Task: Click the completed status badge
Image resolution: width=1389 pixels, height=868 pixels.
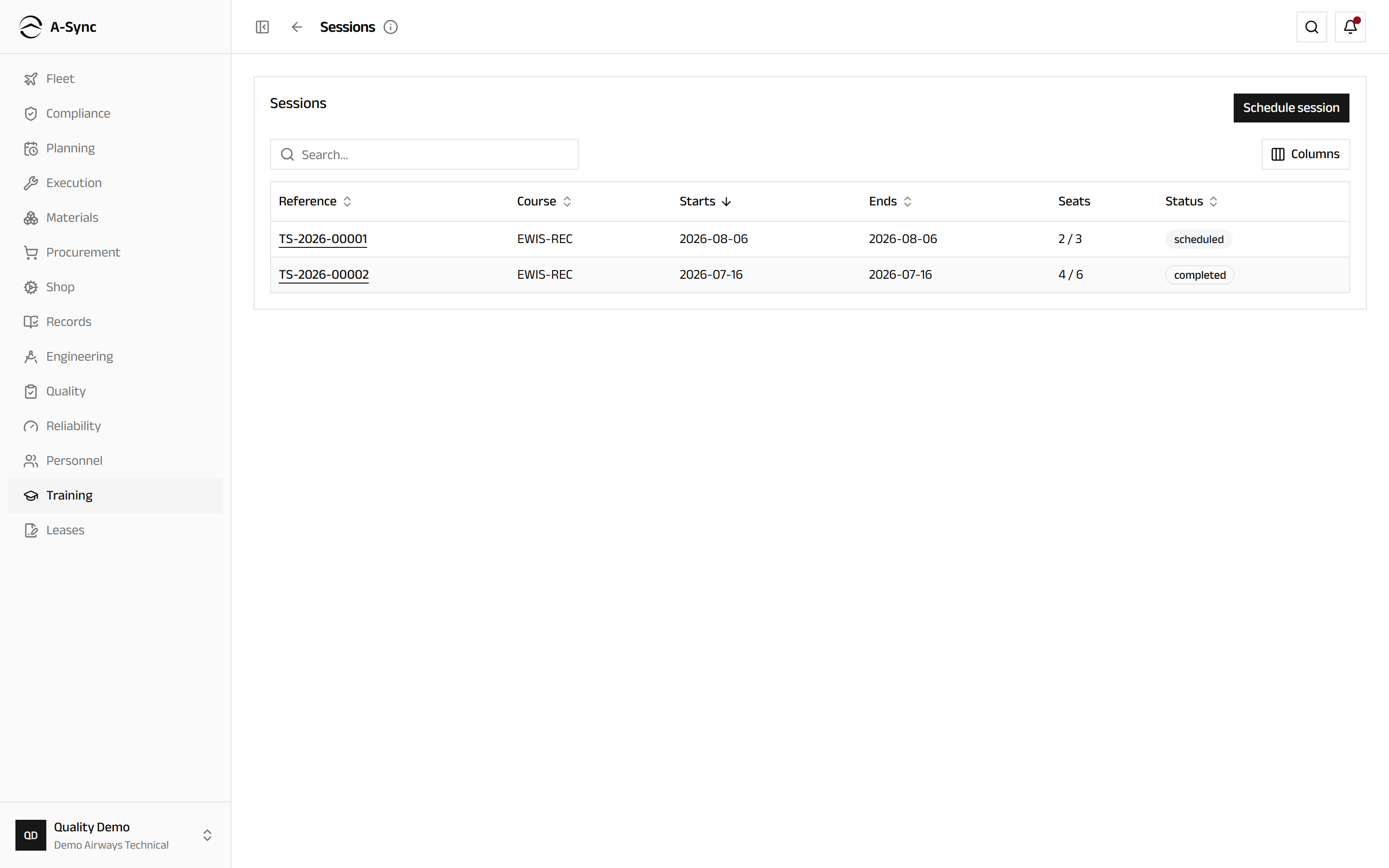Action: click(x=1199, y=275)
